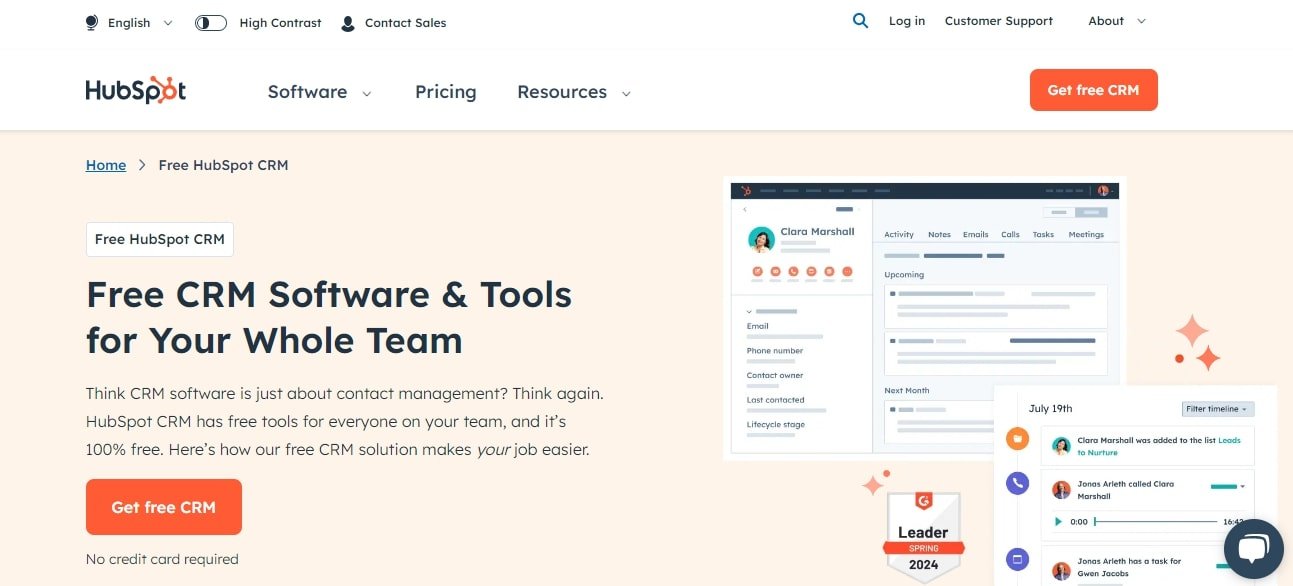The image size is (1293, 586).
Task: Expand the About menu
Action: 1117,21
